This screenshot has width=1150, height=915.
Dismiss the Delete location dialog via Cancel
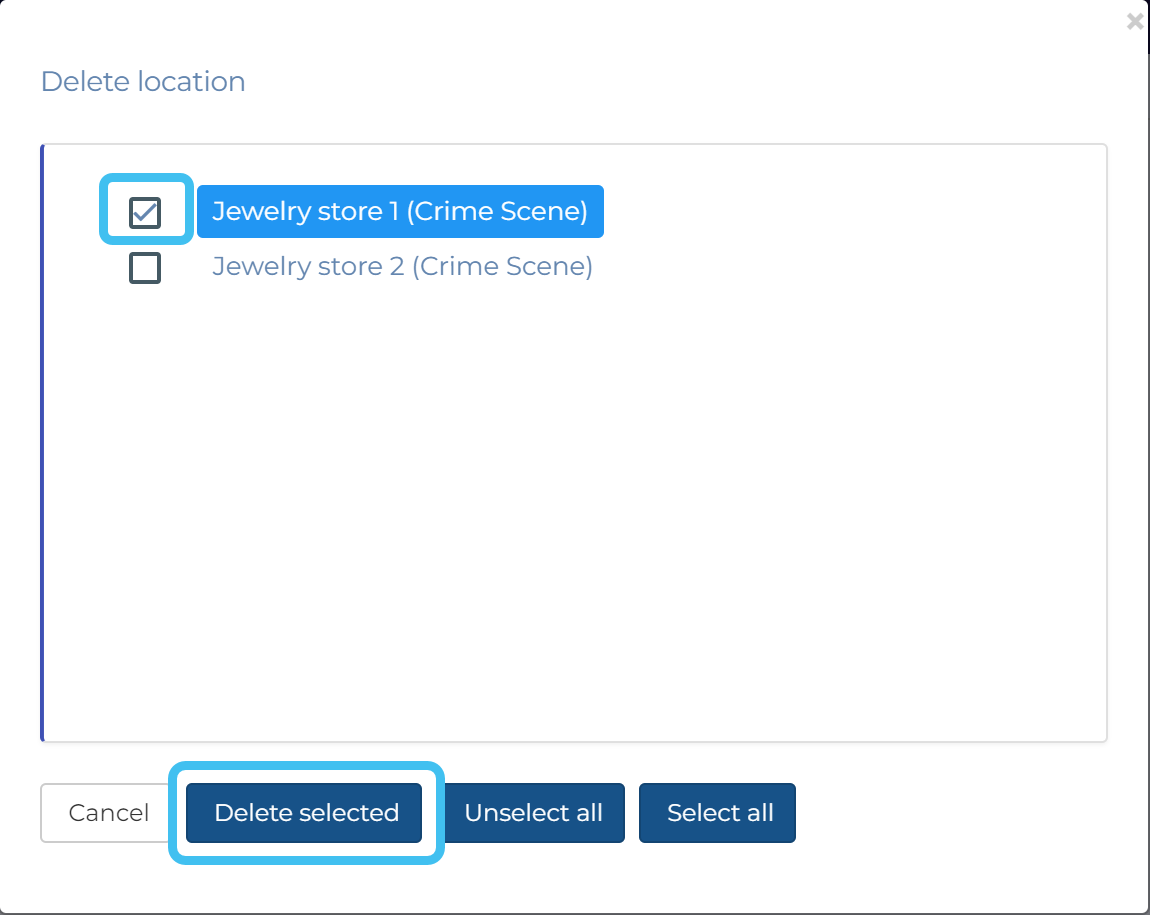[109, 813]
